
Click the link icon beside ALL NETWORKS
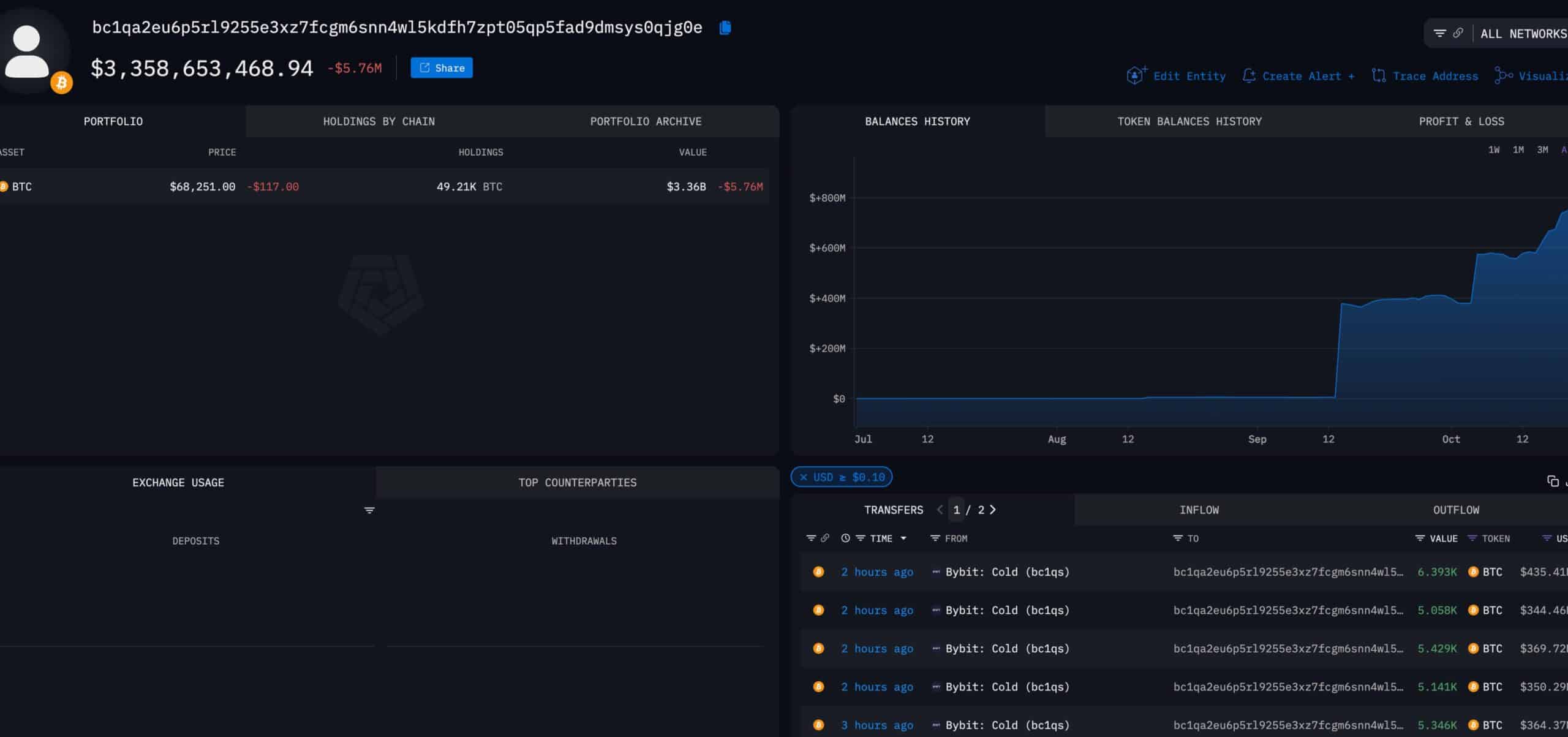pos(1458,33)
